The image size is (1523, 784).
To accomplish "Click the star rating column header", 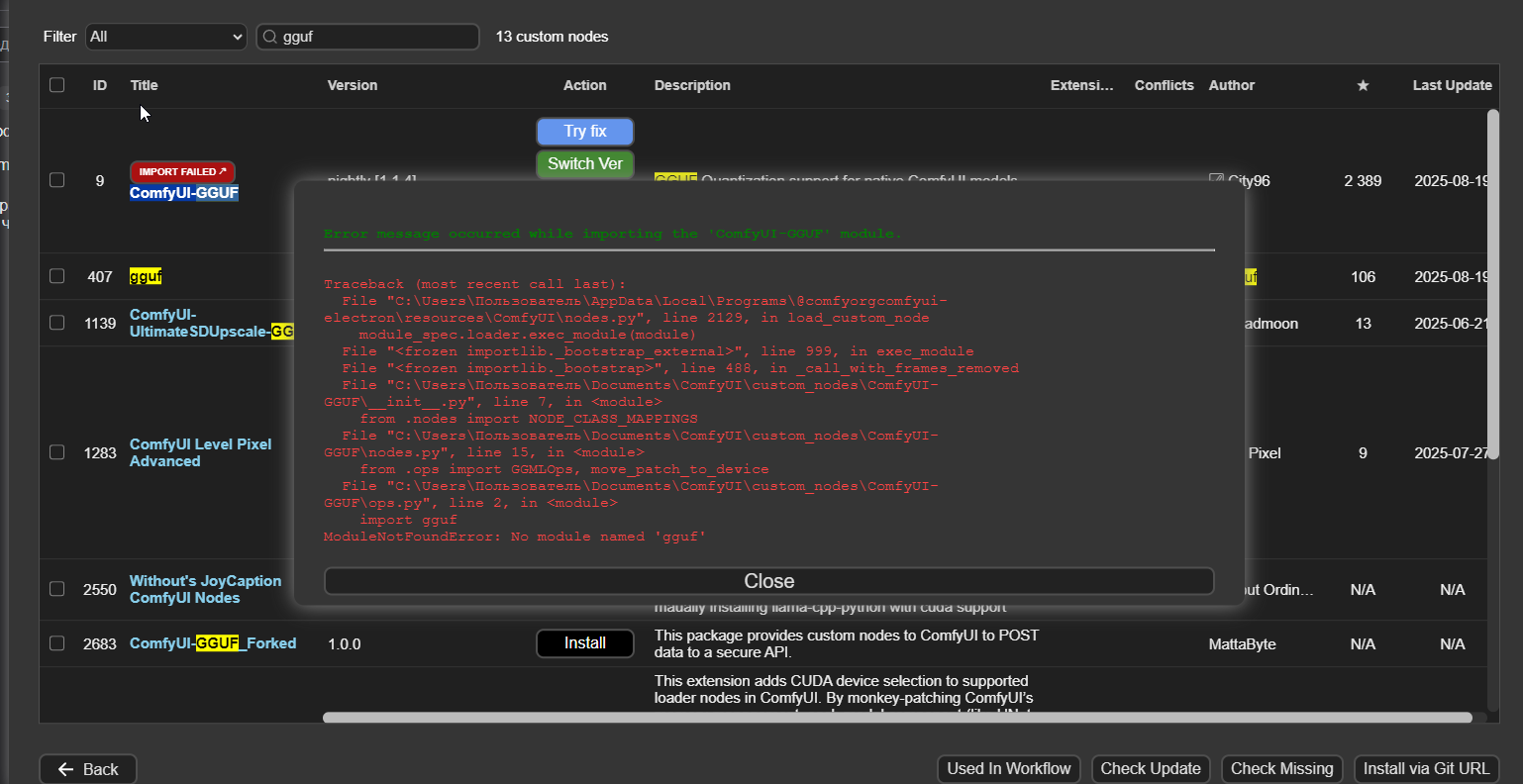I will (1363, 85).
